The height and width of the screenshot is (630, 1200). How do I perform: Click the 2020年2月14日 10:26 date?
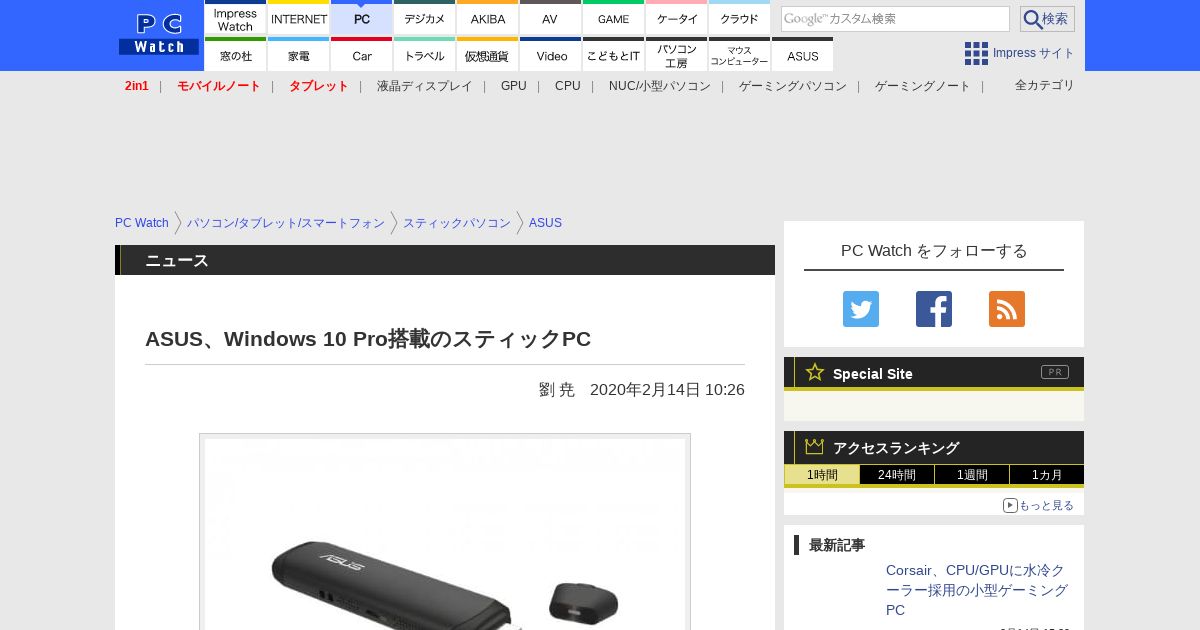[667, 390]
